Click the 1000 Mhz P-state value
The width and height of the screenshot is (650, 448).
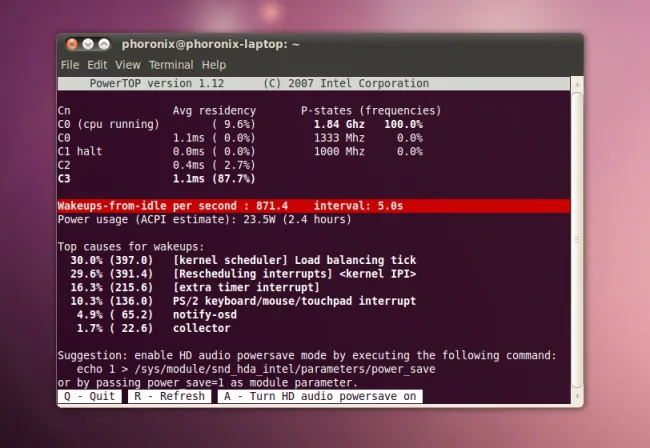click(x=339, y=151)
